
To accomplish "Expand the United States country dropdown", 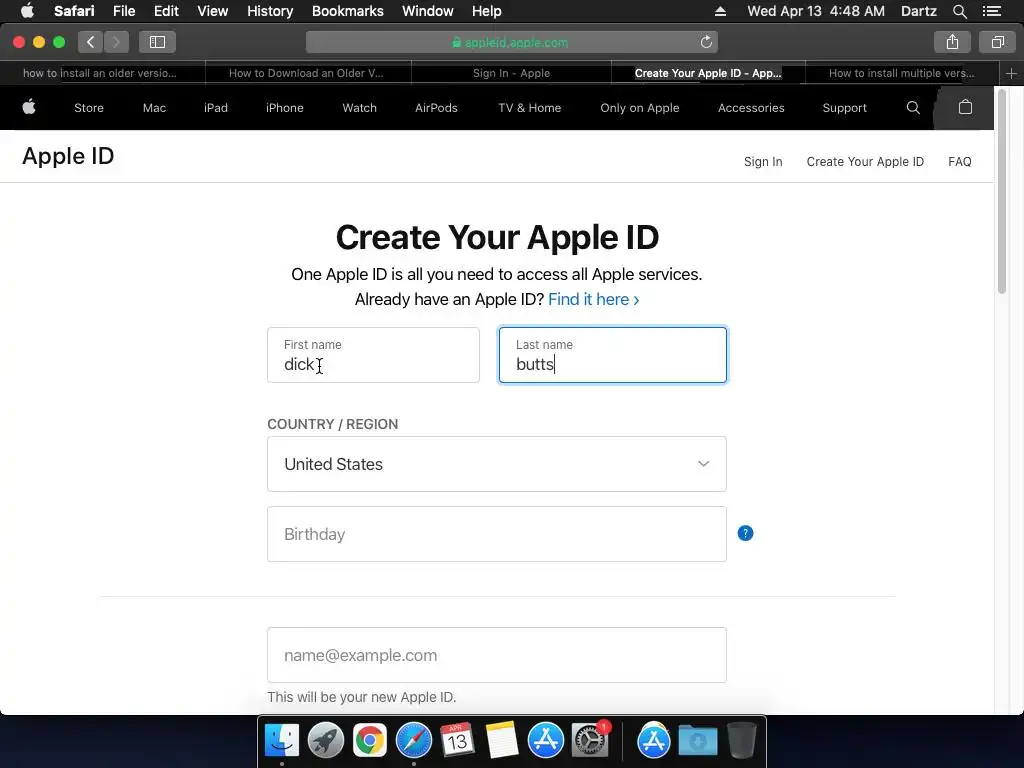I will point(496,464).
